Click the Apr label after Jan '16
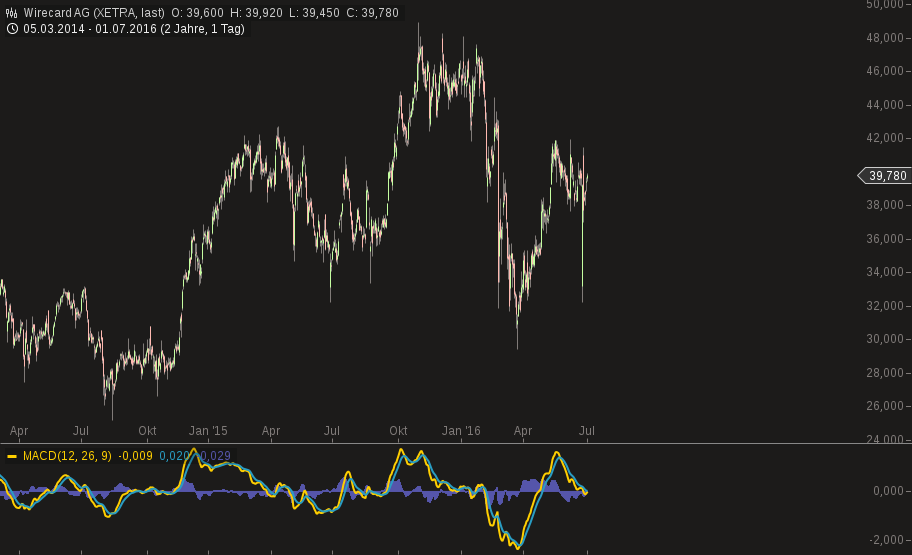 pos(523,431)
